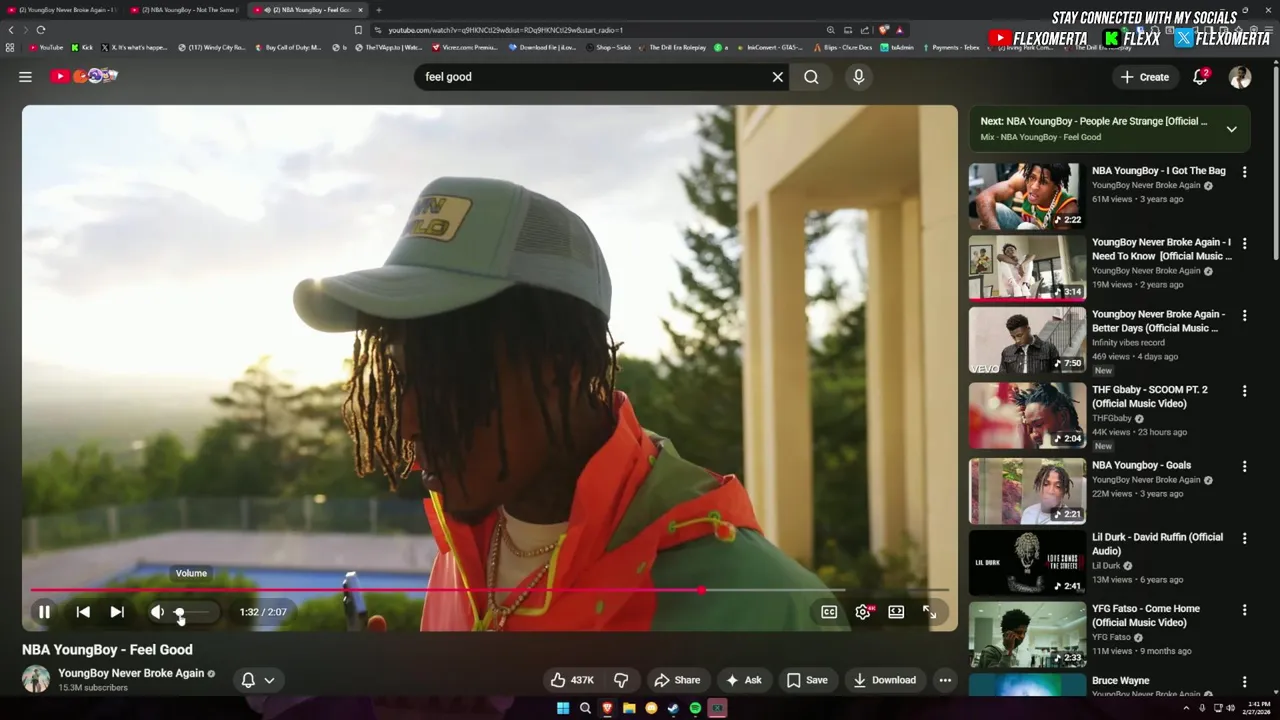This screenshot has height=720, width=1280.
Task: Open more options for SCOOM PT. 2
Action: (1244, 391)
